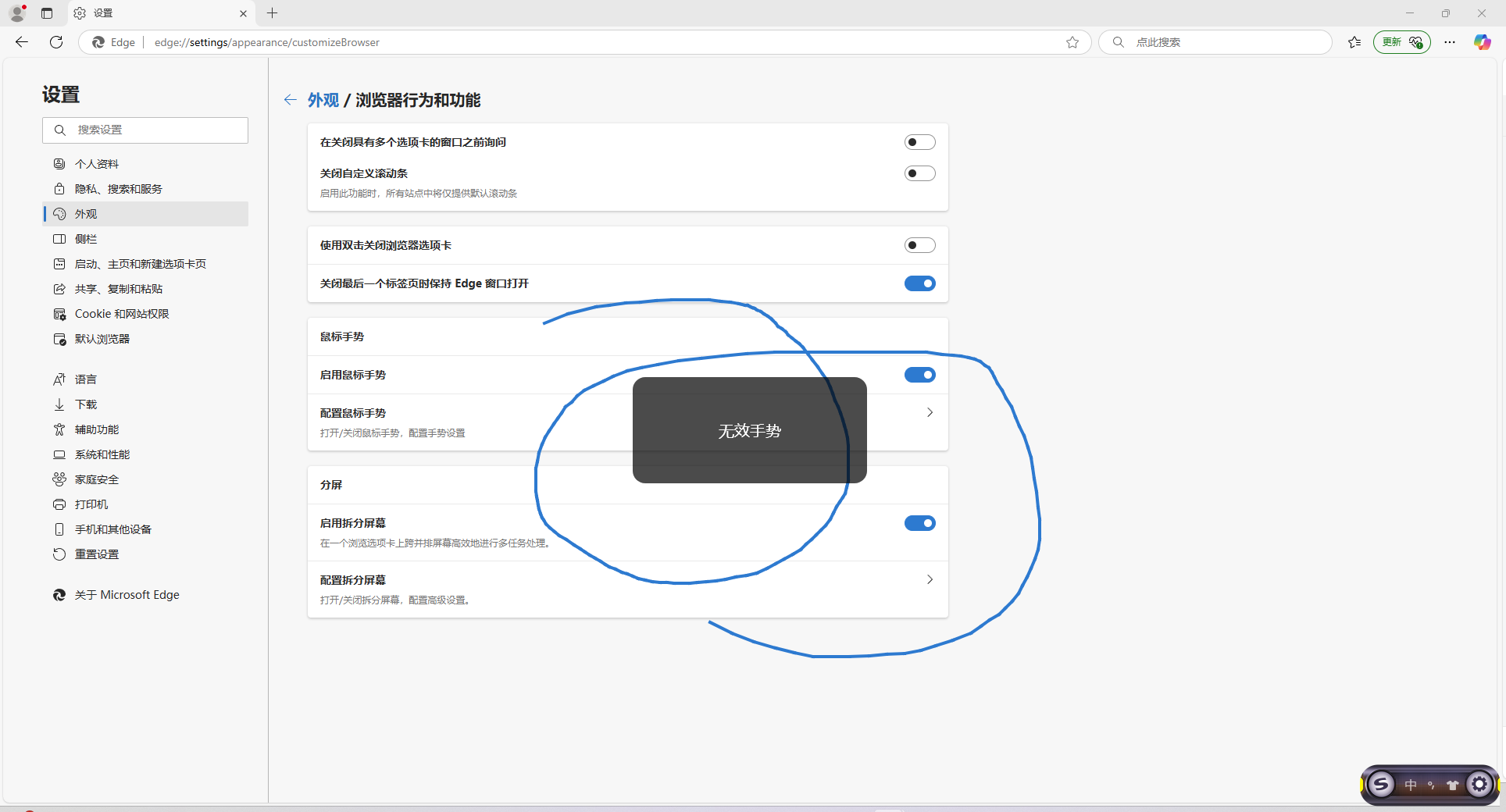The height and width of the screenshot is (812, 1506).
Task: Close the 设置 tab
Action: (243, 13)
